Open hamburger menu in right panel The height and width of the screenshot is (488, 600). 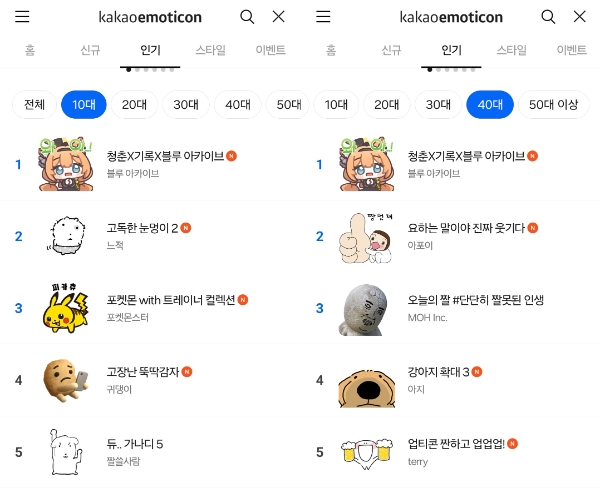coord(323,17)
